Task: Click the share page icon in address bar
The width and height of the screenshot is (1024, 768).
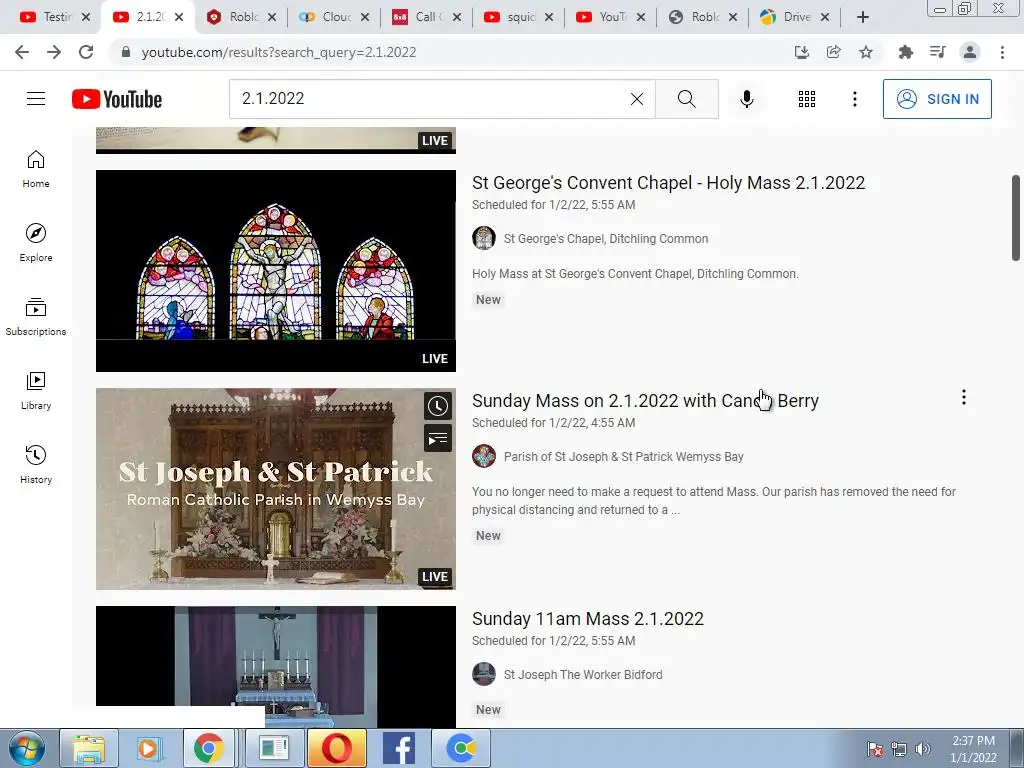Action: [x=833, y=52]
